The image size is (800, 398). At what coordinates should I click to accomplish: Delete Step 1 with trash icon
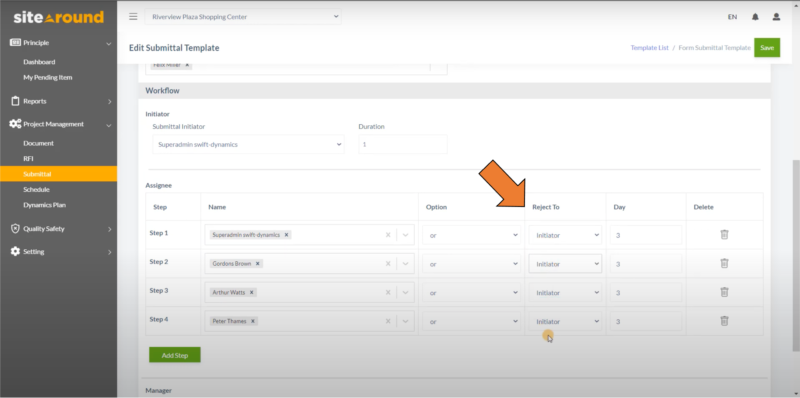pyautogui.click(x=724, y=234)
